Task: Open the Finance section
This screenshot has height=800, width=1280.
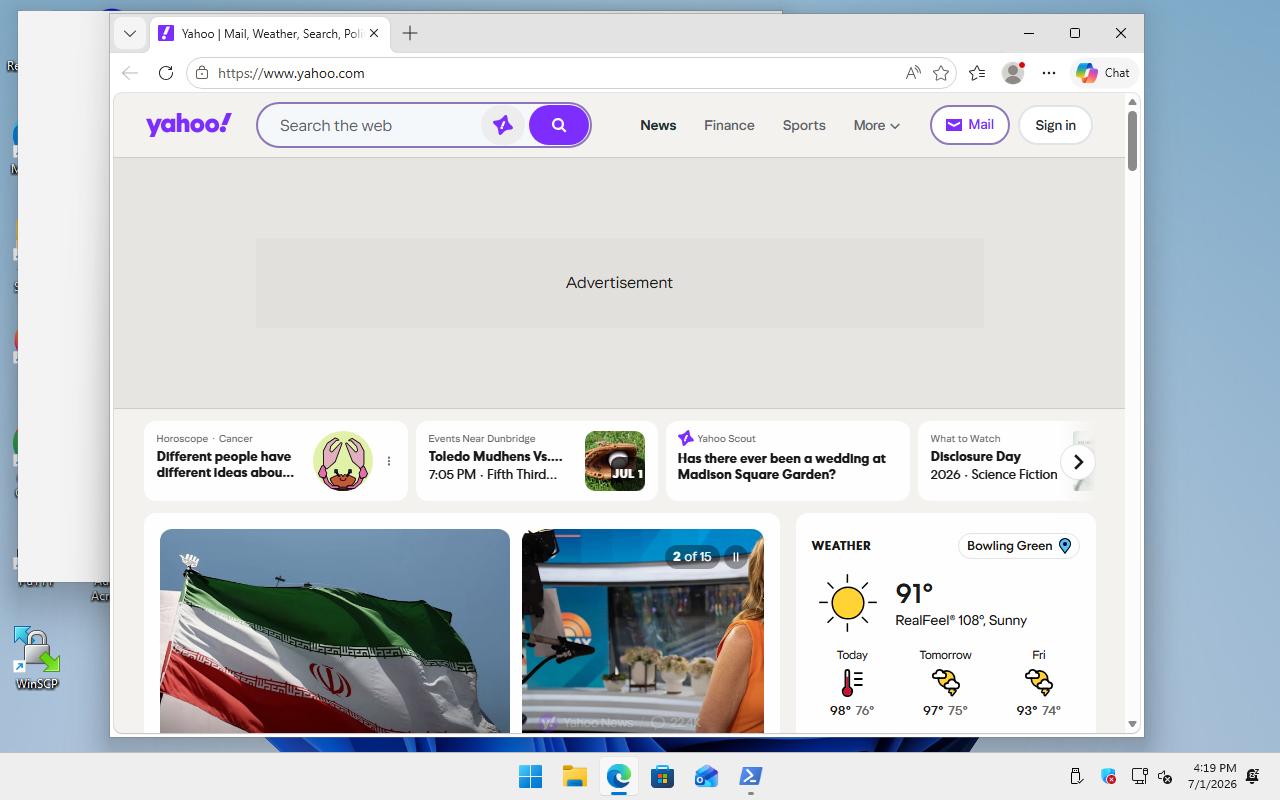Action: [x=729, y=125]
